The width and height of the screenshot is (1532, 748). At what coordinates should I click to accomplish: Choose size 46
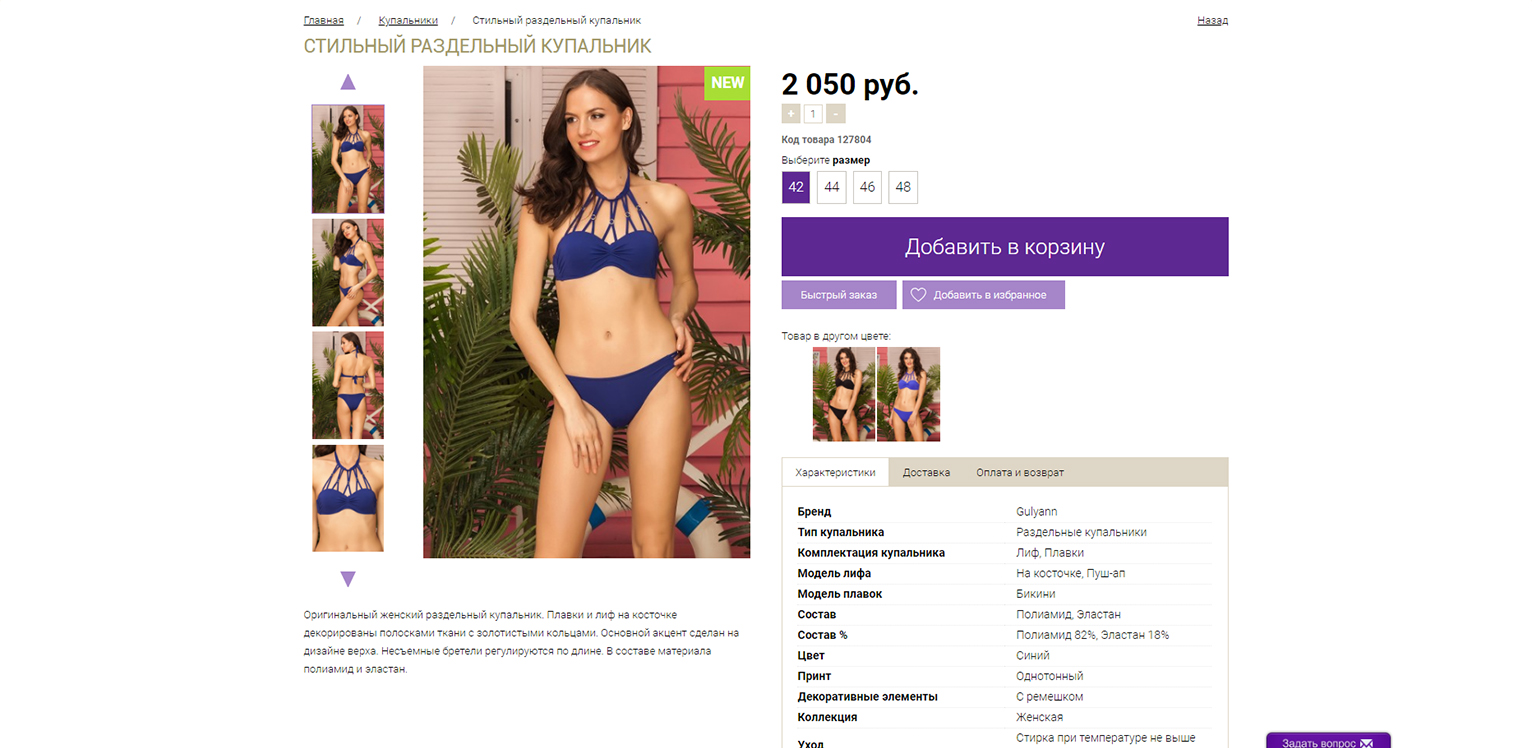coord(867,187)
